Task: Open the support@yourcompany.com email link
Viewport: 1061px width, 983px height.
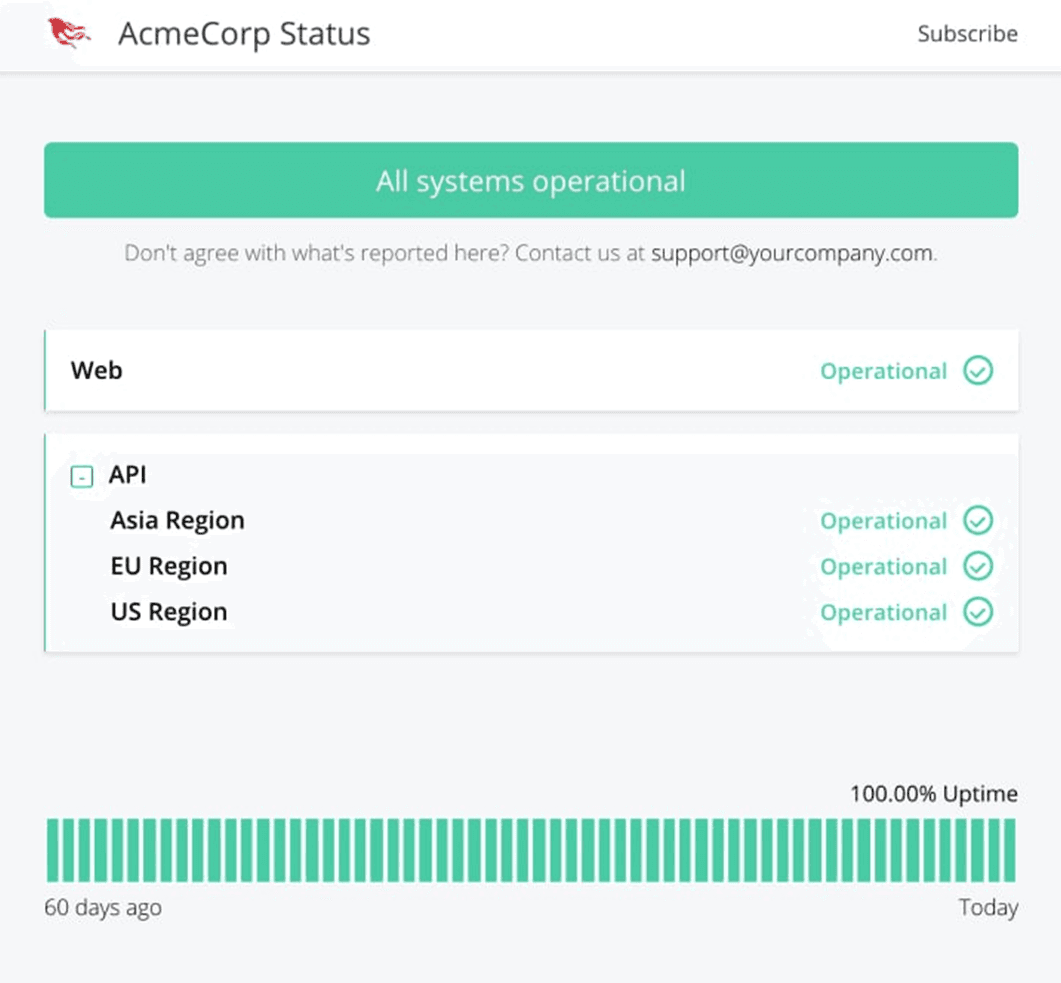Action: (x=792, y=254)
